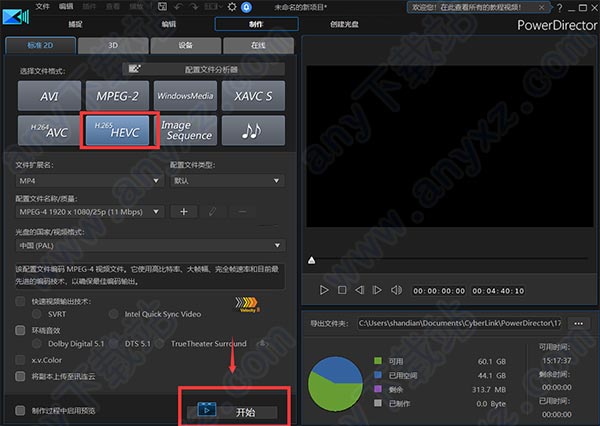Choose the MPEG-2 output format
This screenshot has width=600, height=426.
(x=117, y=96)
